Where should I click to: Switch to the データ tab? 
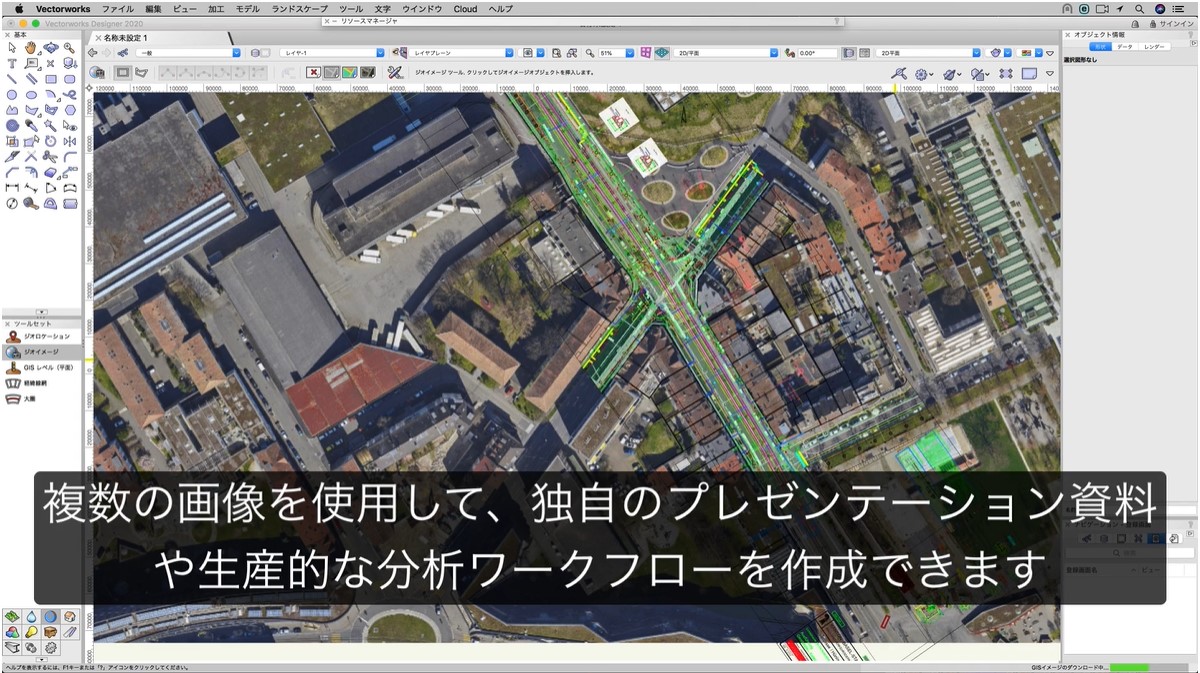point(1125,46)
